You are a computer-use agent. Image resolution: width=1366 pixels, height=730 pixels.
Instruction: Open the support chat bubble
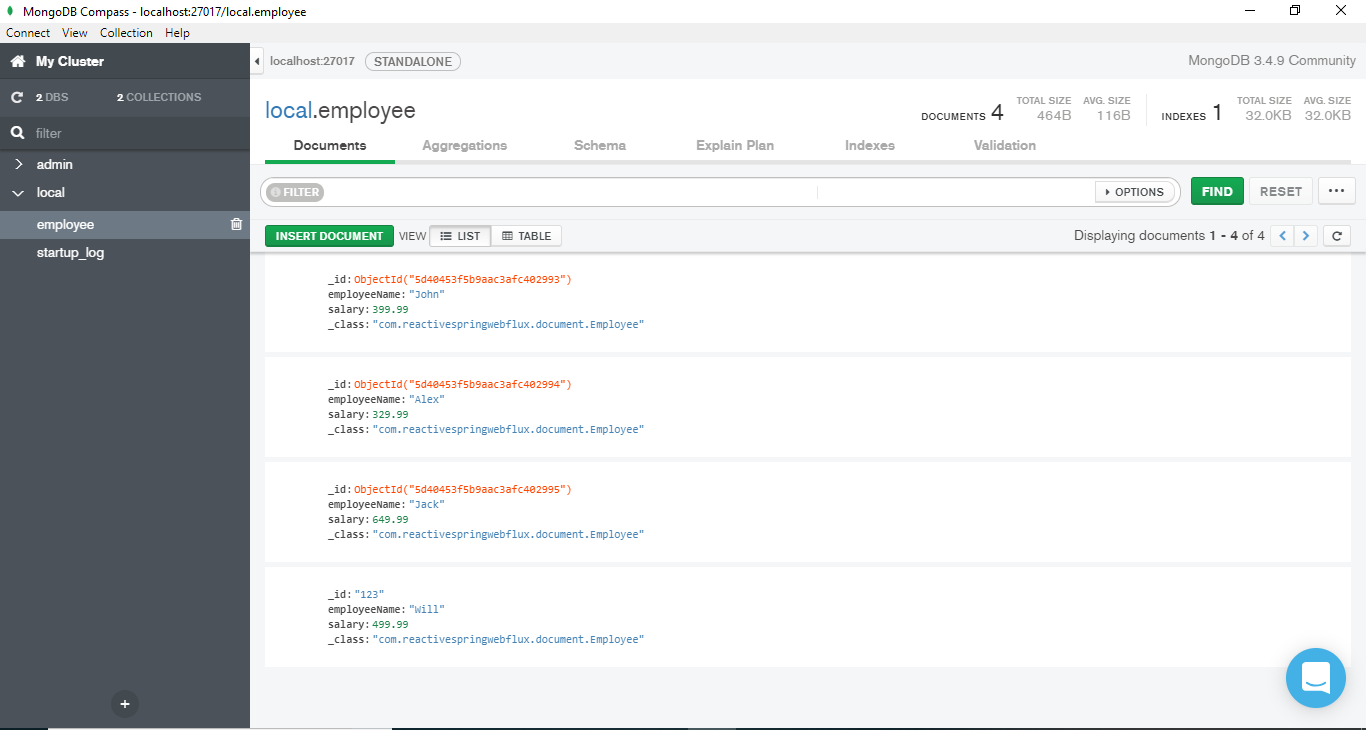point(1315,678)
